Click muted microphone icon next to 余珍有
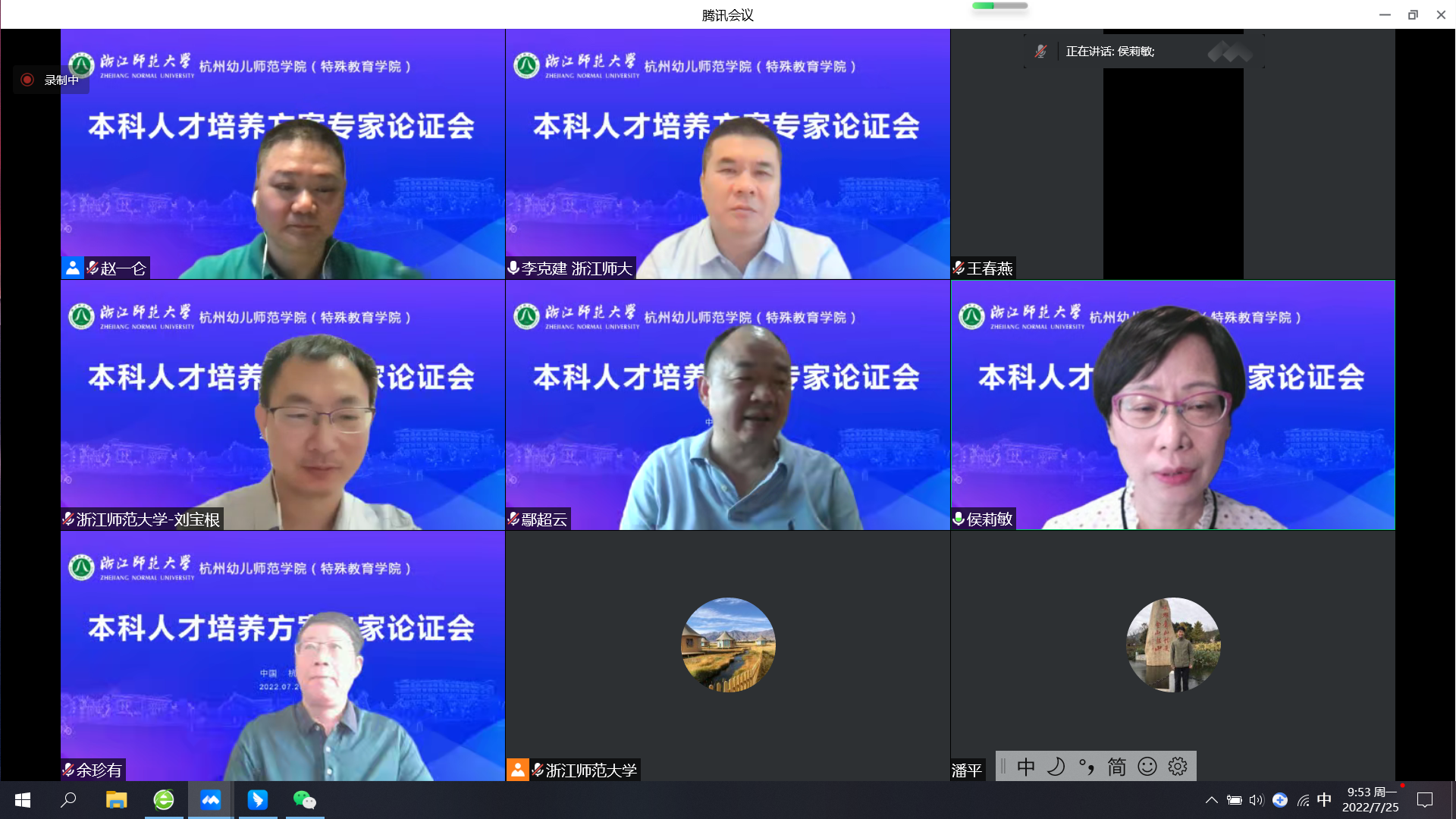Viewport: 1456px width, 819px height. (68, 770)
